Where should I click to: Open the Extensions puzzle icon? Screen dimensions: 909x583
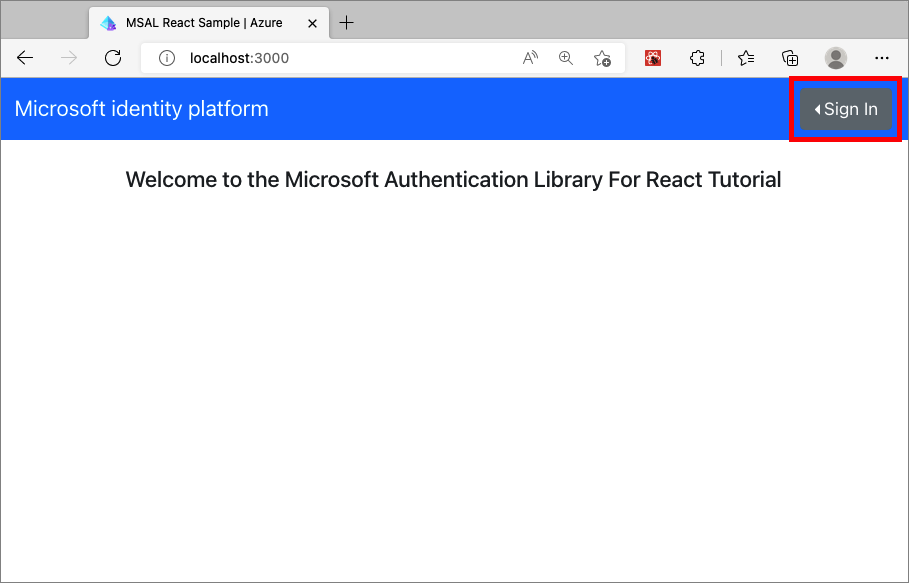pyautogui.click(x=697, y=58)
